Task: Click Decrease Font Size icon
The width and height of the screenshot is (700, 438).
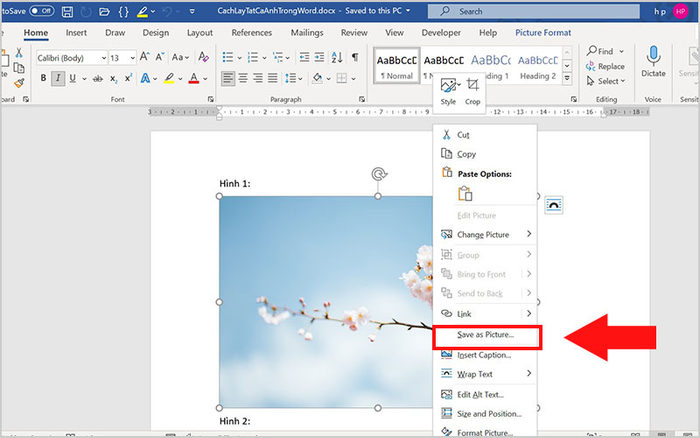Action: pos(160,57)
